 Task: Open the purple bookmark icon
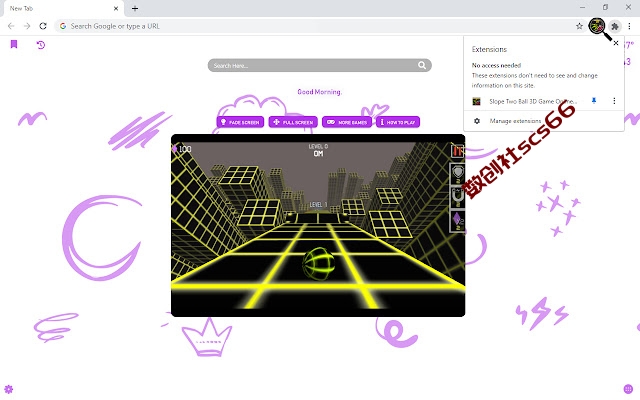(x=14, y=44)
